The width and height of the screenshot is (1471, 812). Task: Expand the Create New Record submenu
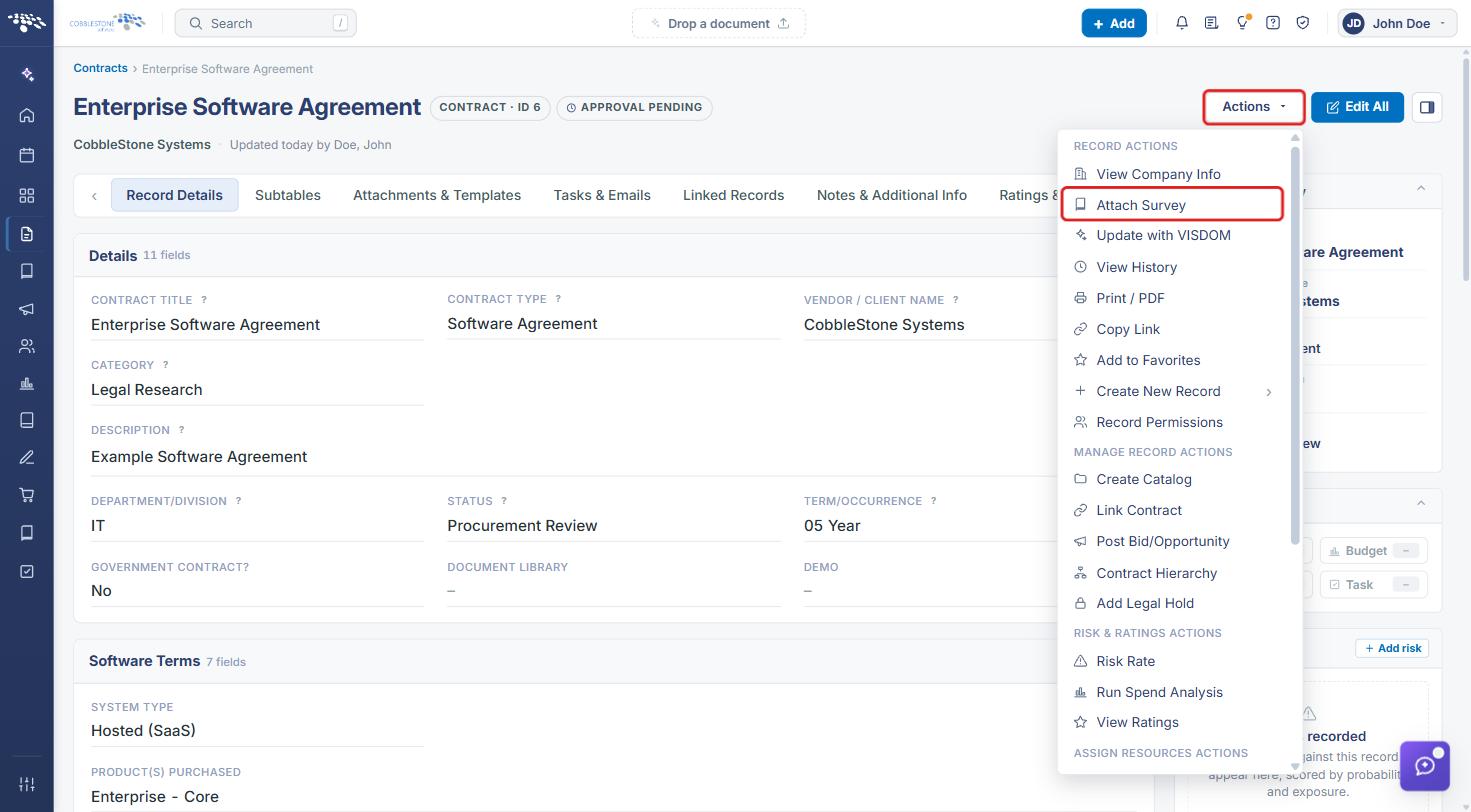click(x=1174, y=391)
